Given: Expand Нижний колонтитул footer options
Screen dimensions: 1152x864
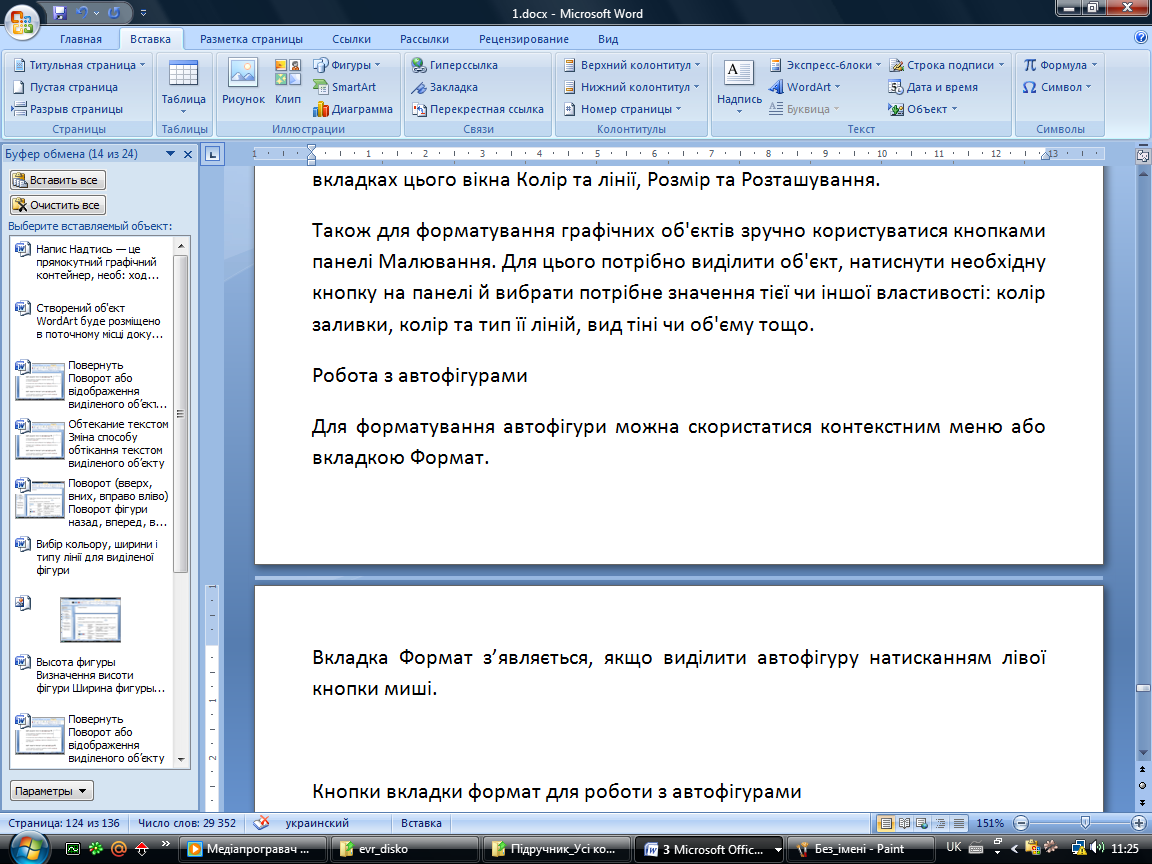Looking at the screenshot, I should click(630, 87).
